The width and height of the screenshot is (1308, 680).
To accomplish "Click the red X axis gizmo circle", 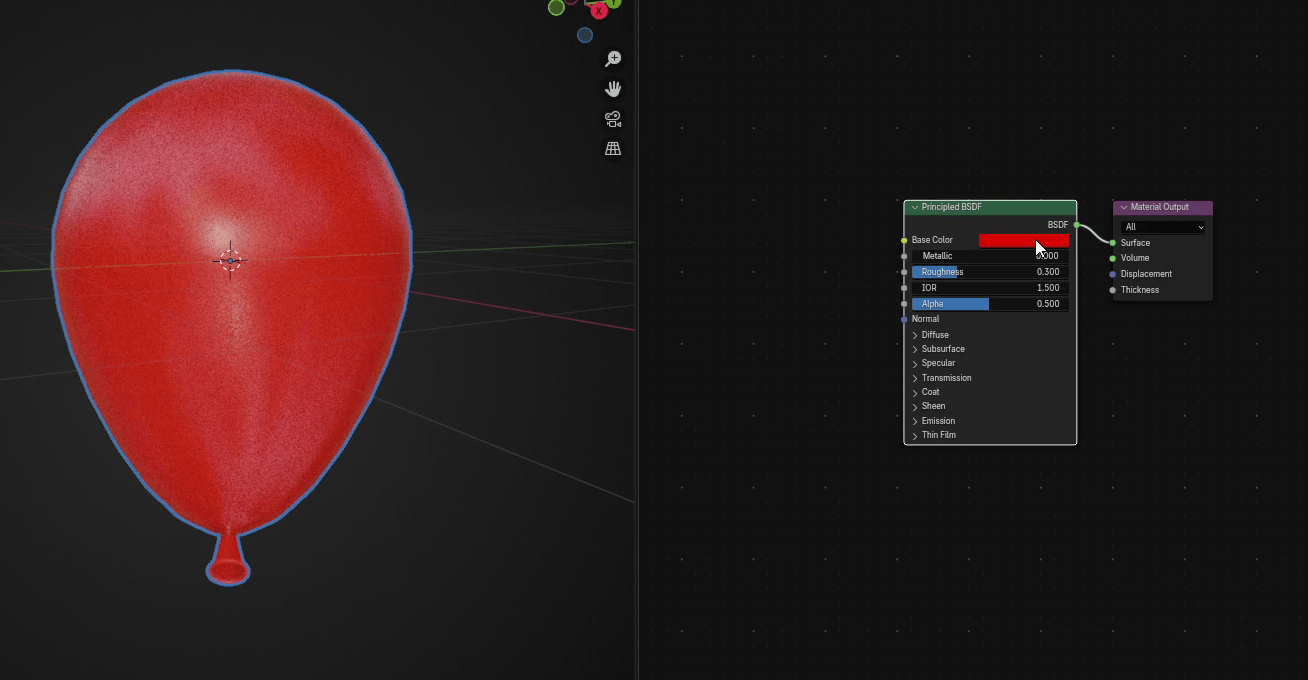I will tap(599, 11).
